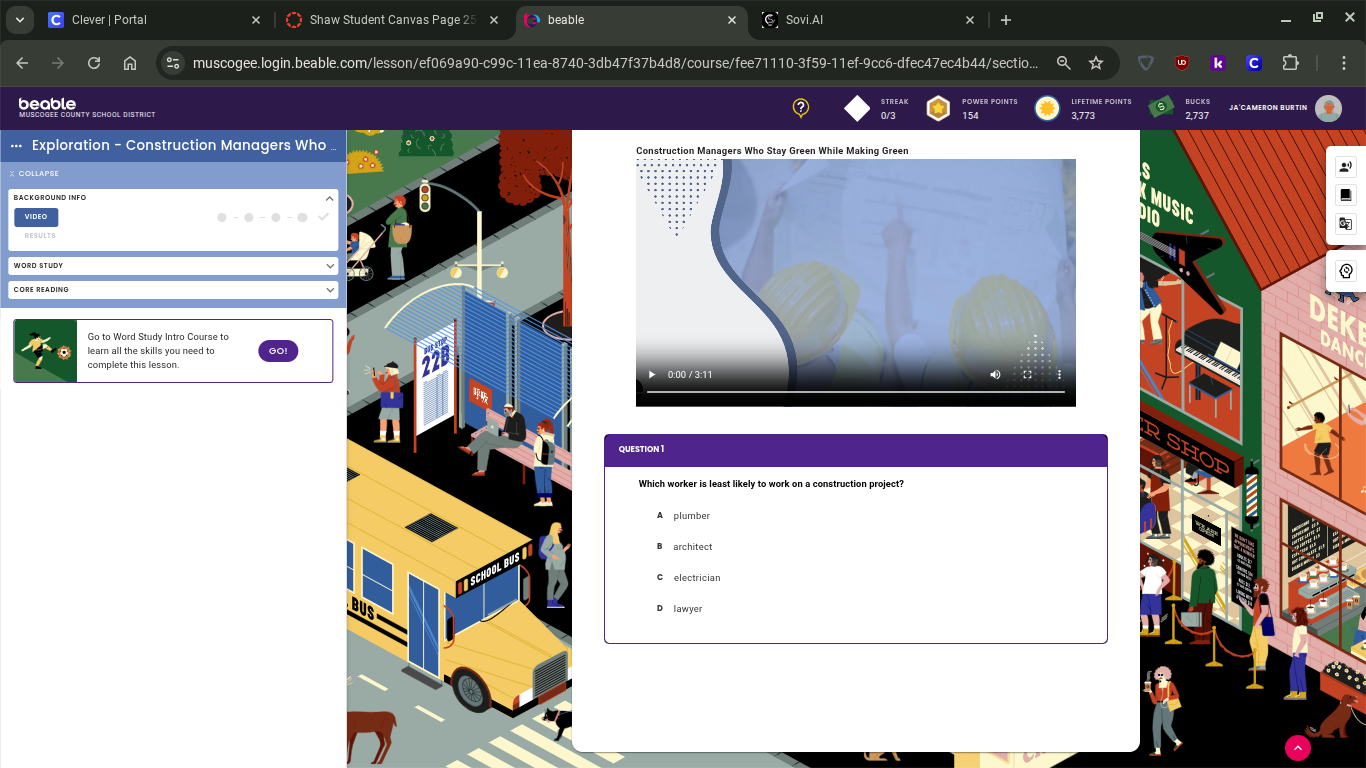Select answer choice D lawyer
This screenshot has width=1366, height=768.
pyautogui.click(x=688, y=608)
